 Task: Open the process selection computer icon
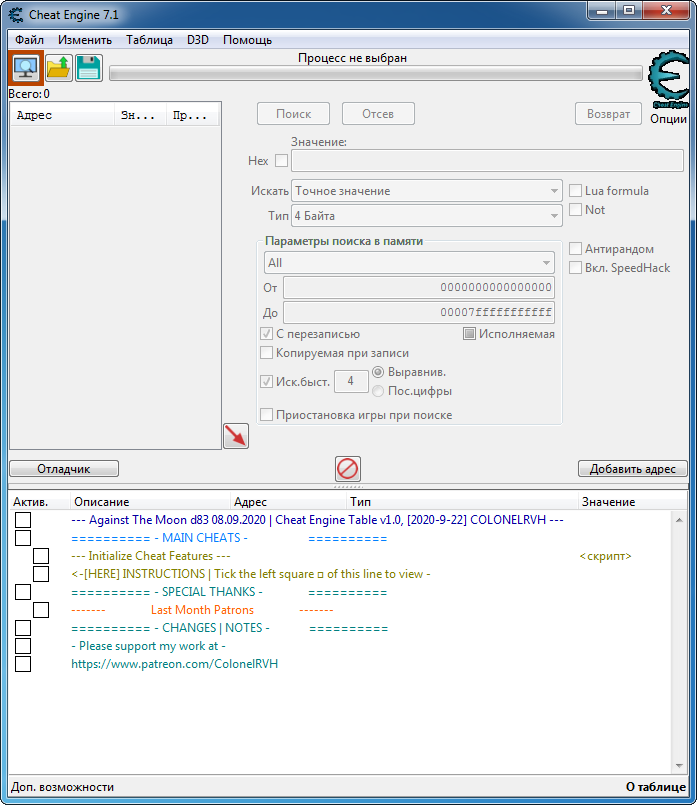(25, 68)
